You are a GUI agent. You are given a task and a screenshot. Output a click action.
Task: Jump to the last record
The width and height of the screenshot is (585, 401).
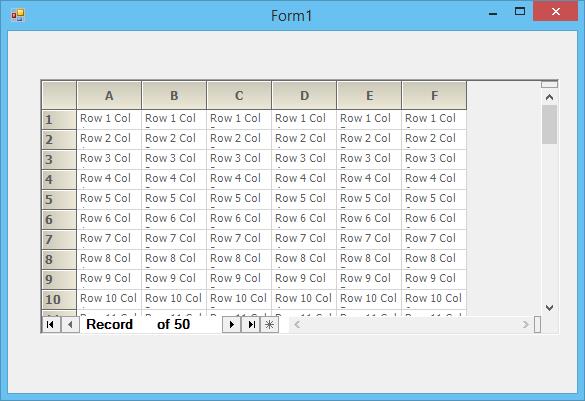click(251, 325)
